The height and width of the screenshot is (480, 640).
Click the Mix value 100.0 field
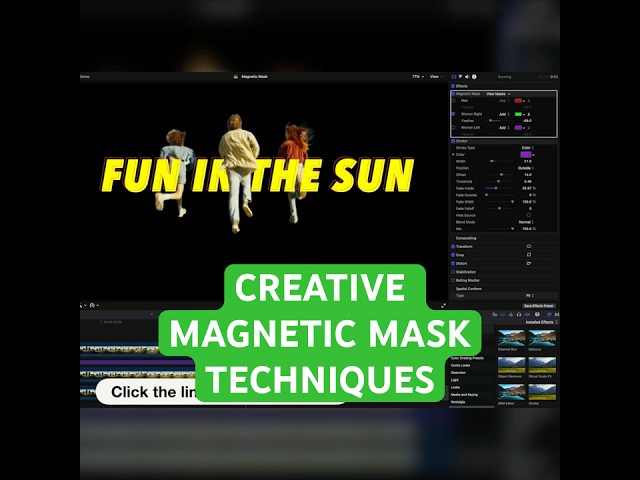click(x=527, y=229)
